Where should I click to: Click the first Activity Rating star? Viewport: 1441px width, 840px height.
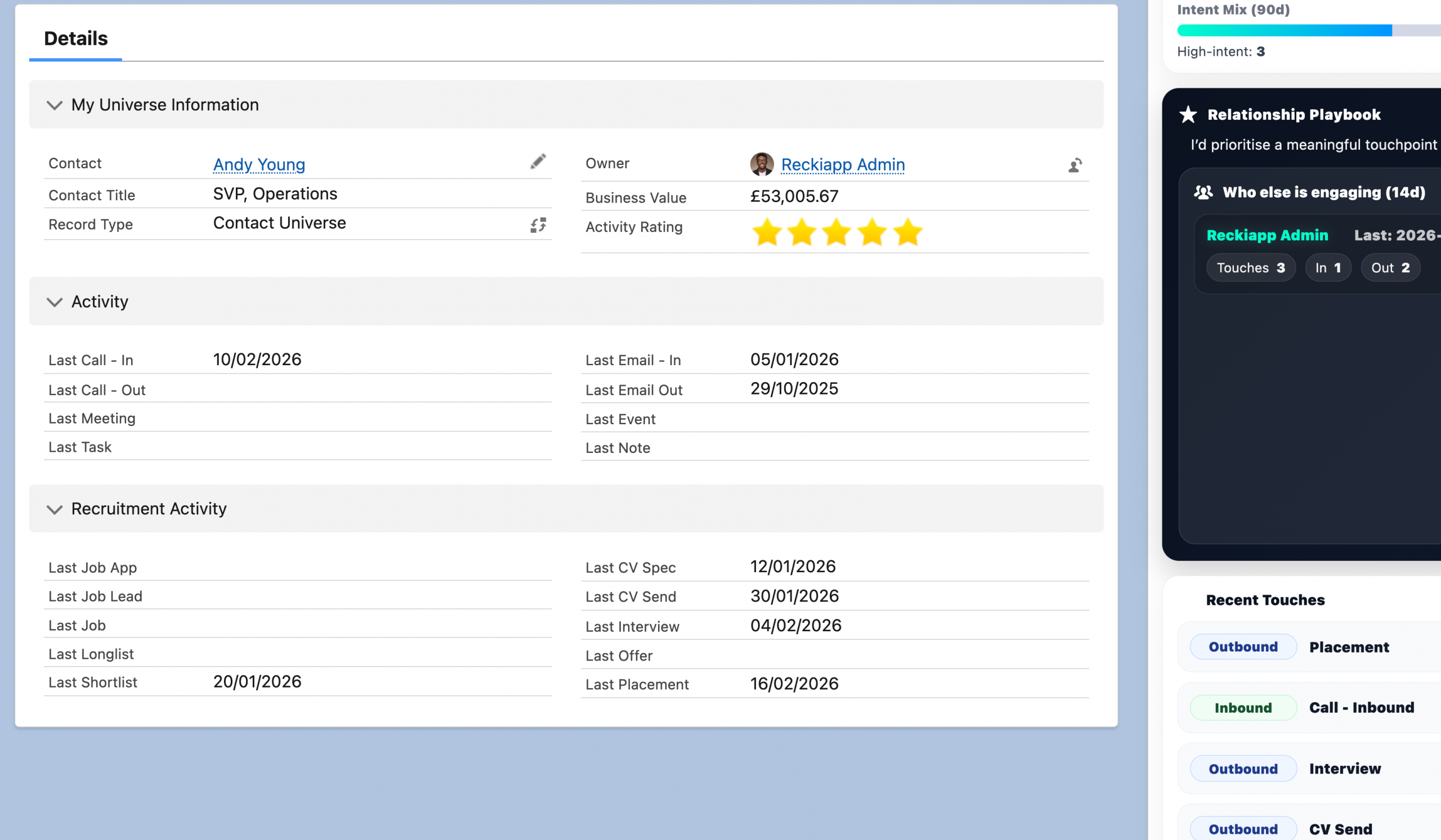pyautogui.click(x=766, y=232)
